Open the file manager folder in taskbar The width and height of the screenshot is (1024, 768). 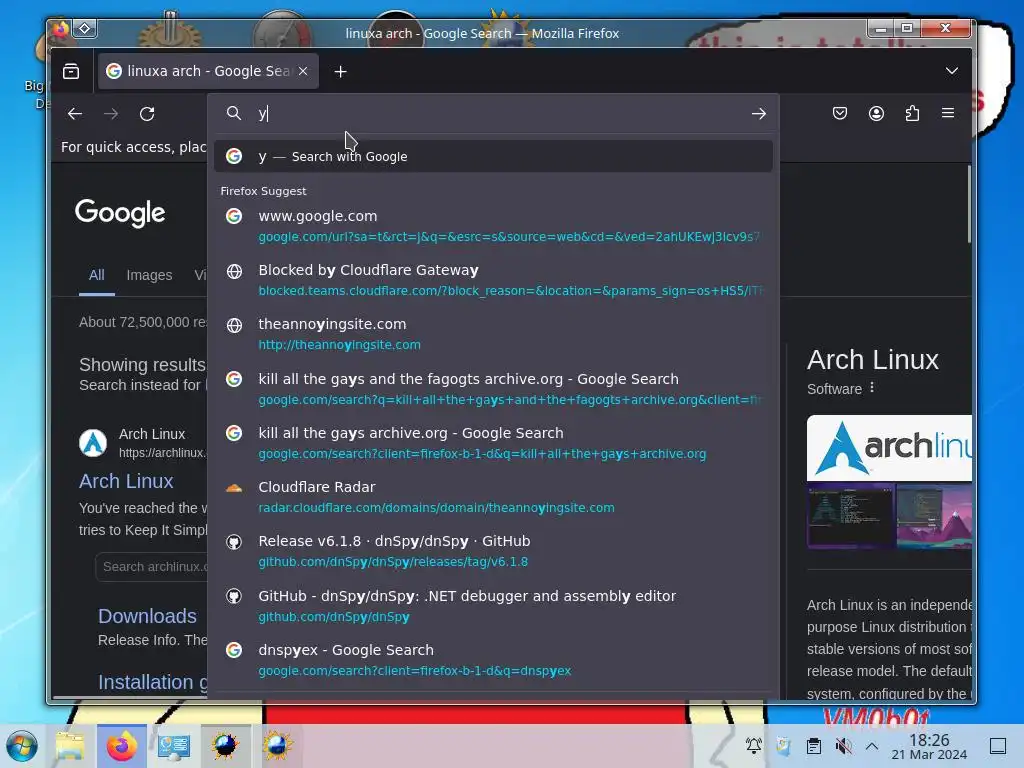70,746
